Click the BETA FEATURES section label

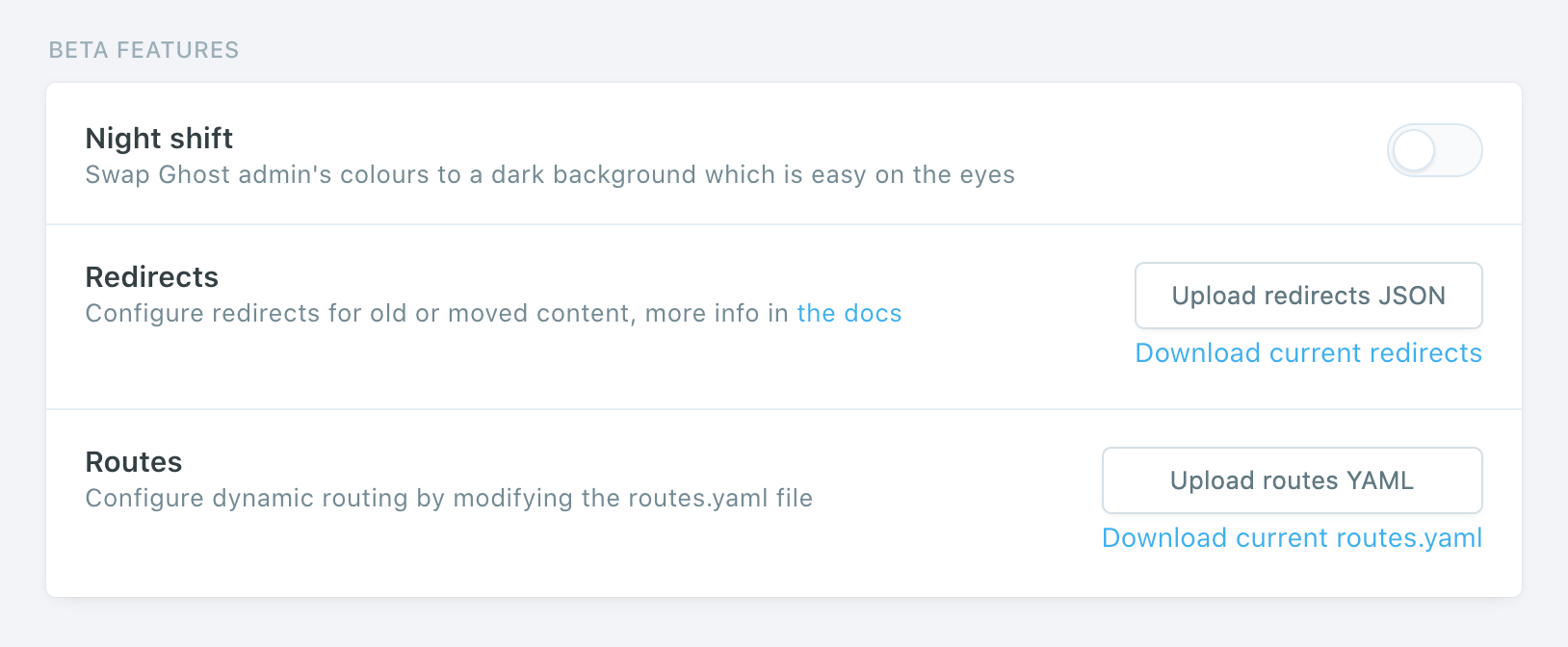(x=143, y=50)
